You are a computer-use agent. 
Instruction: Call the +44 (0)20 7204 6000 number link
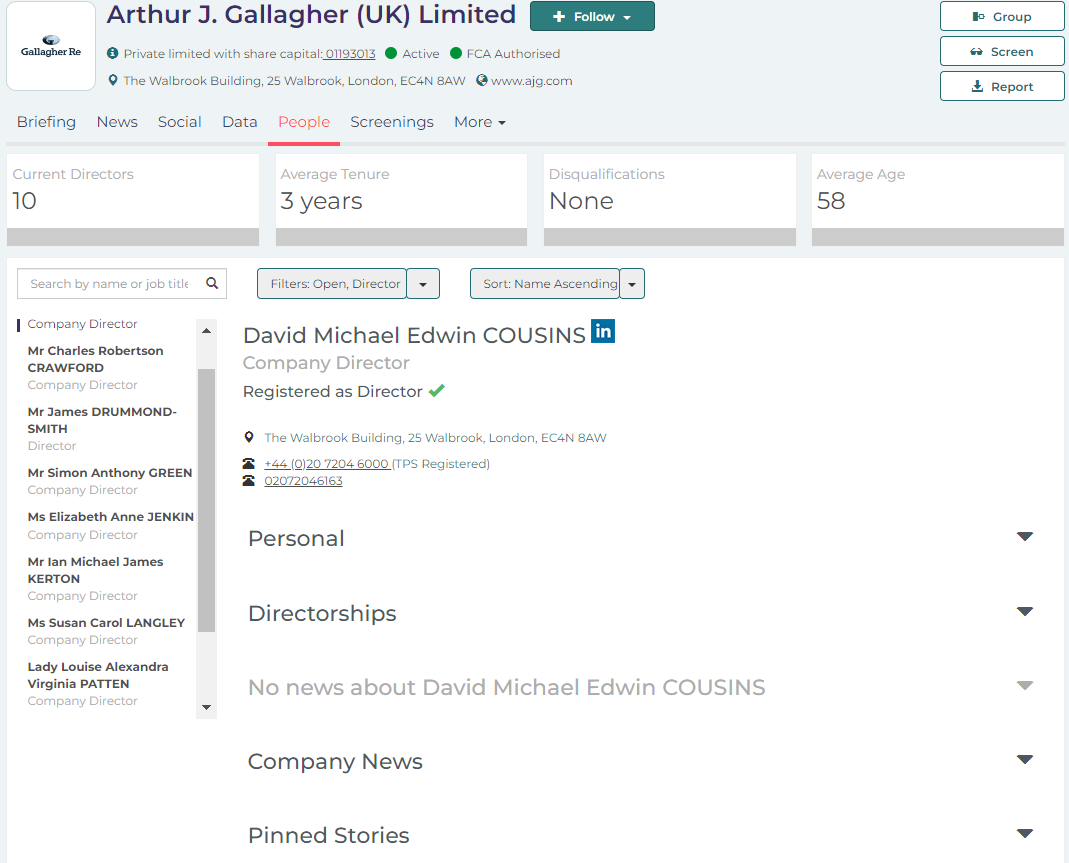click(327, 464)
